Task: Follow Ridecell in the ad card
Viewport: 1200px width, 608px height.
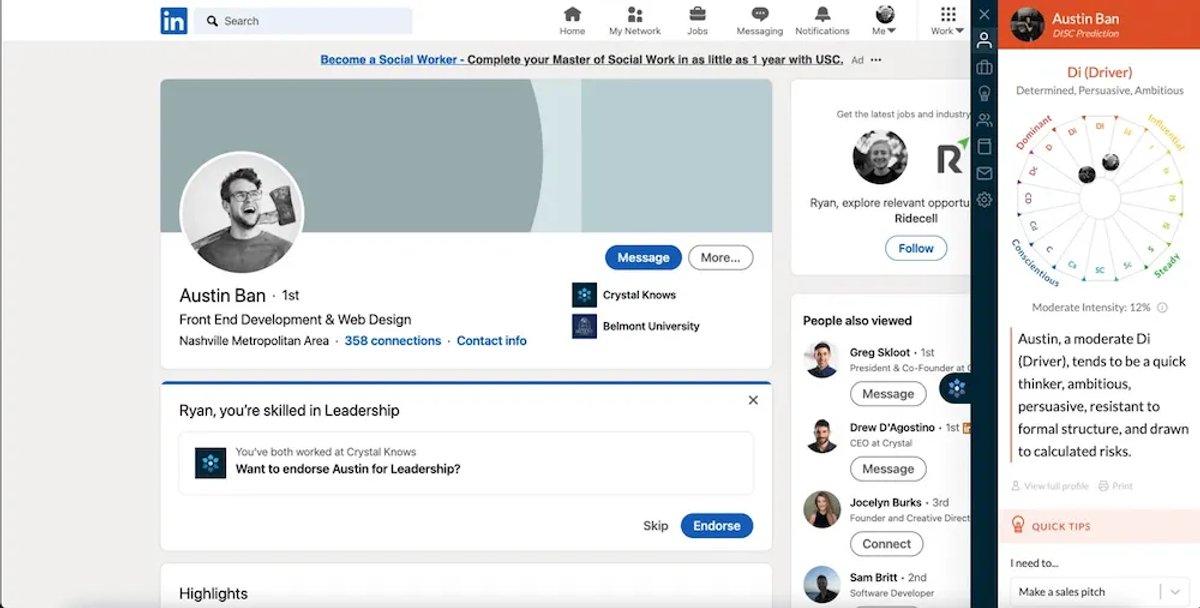Action: (x=916, y=248)
